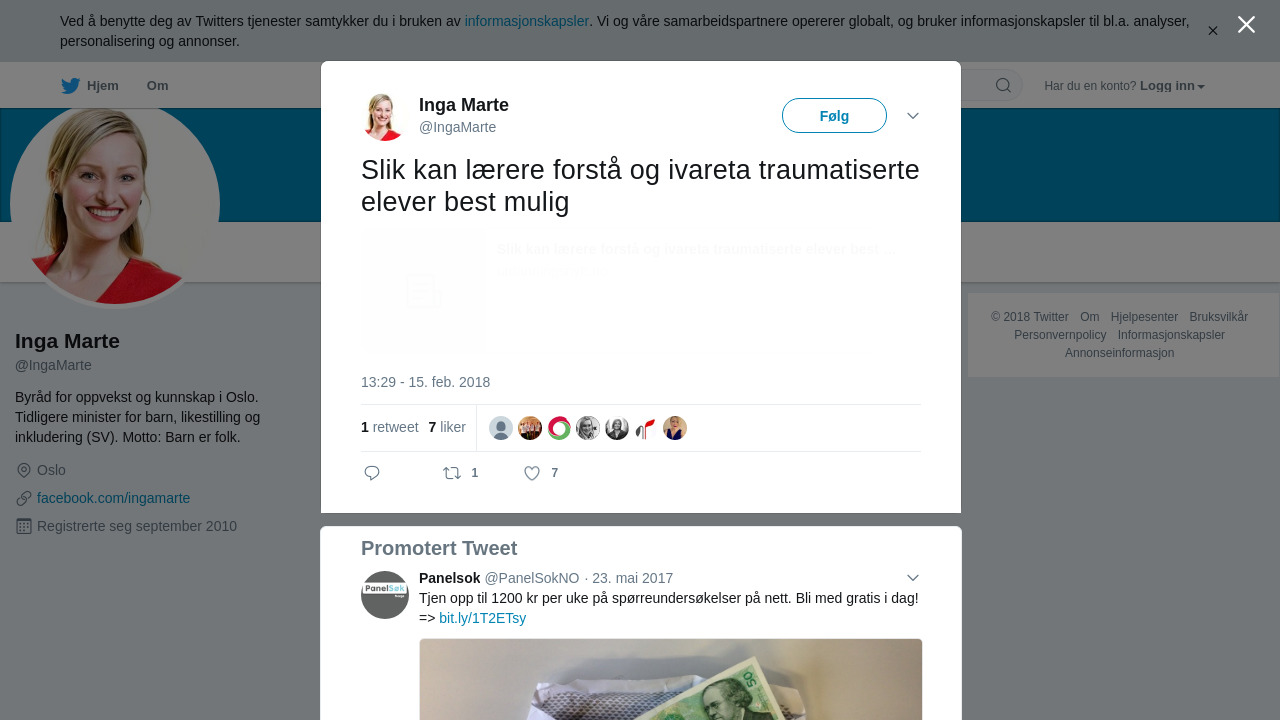Expand tweet options chevron next to Følg
1280x720 pixels.
coord(913,116)
